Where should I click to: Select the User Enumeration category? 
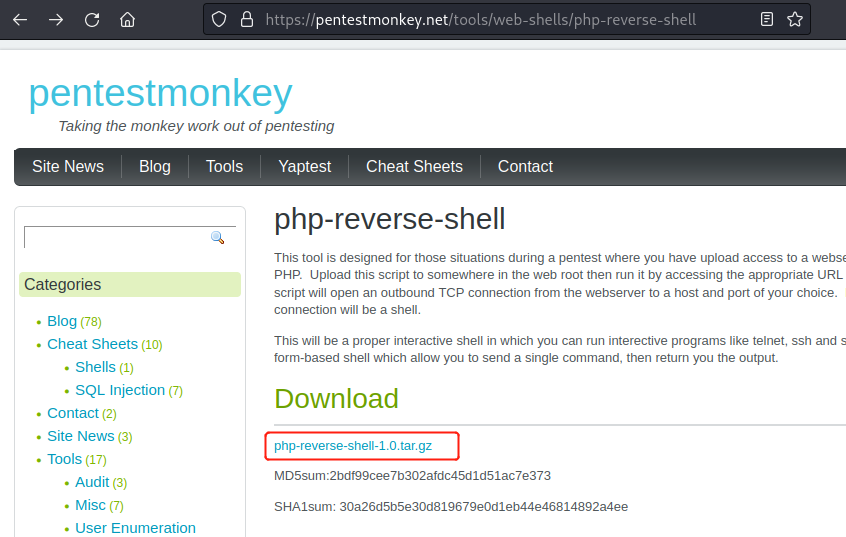coord(135,528)
